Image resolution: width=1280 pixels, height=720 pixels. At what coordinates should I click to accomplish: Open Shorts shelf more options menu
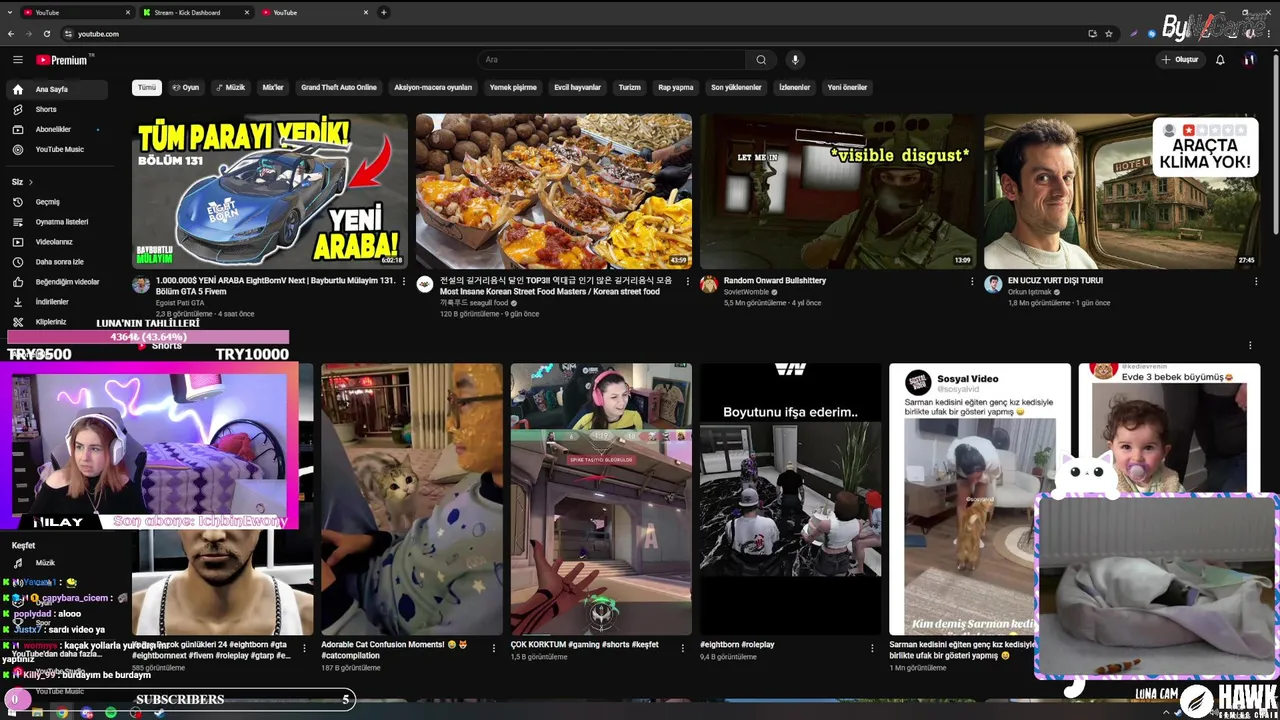pyautogui.click(x=1250, y=346)
